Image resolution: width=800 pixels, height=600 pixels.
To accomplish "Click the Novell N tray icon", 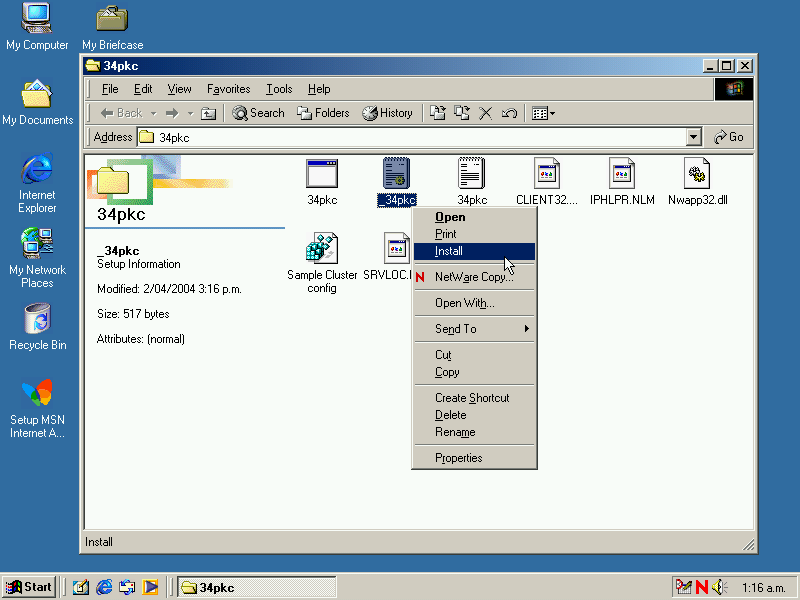I will pyautogui.click(x=702, y=587).
